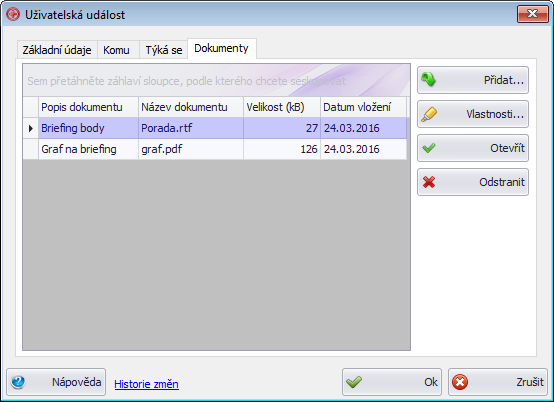The image size is (554, 402).
Task: Click the red app icon in title bar
Action: click(x=13, y=14)
